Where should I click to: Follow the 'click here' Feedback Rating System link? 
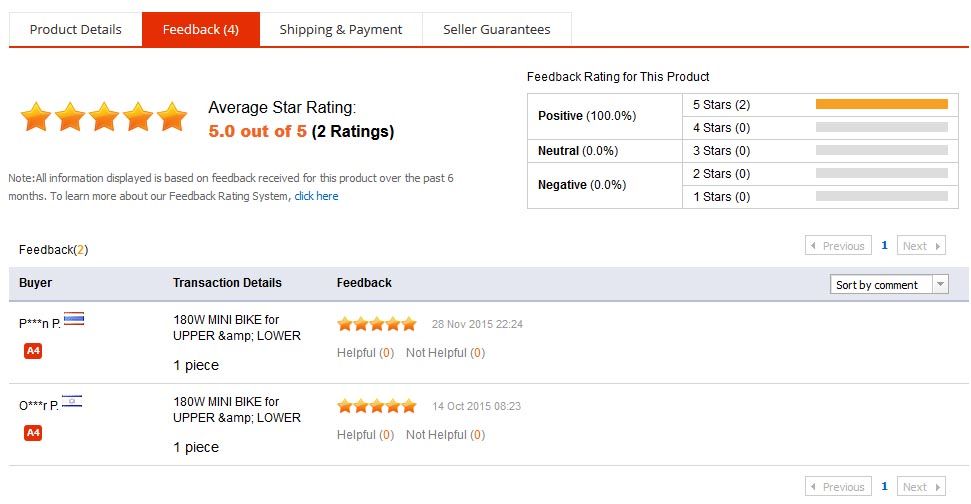316,196
